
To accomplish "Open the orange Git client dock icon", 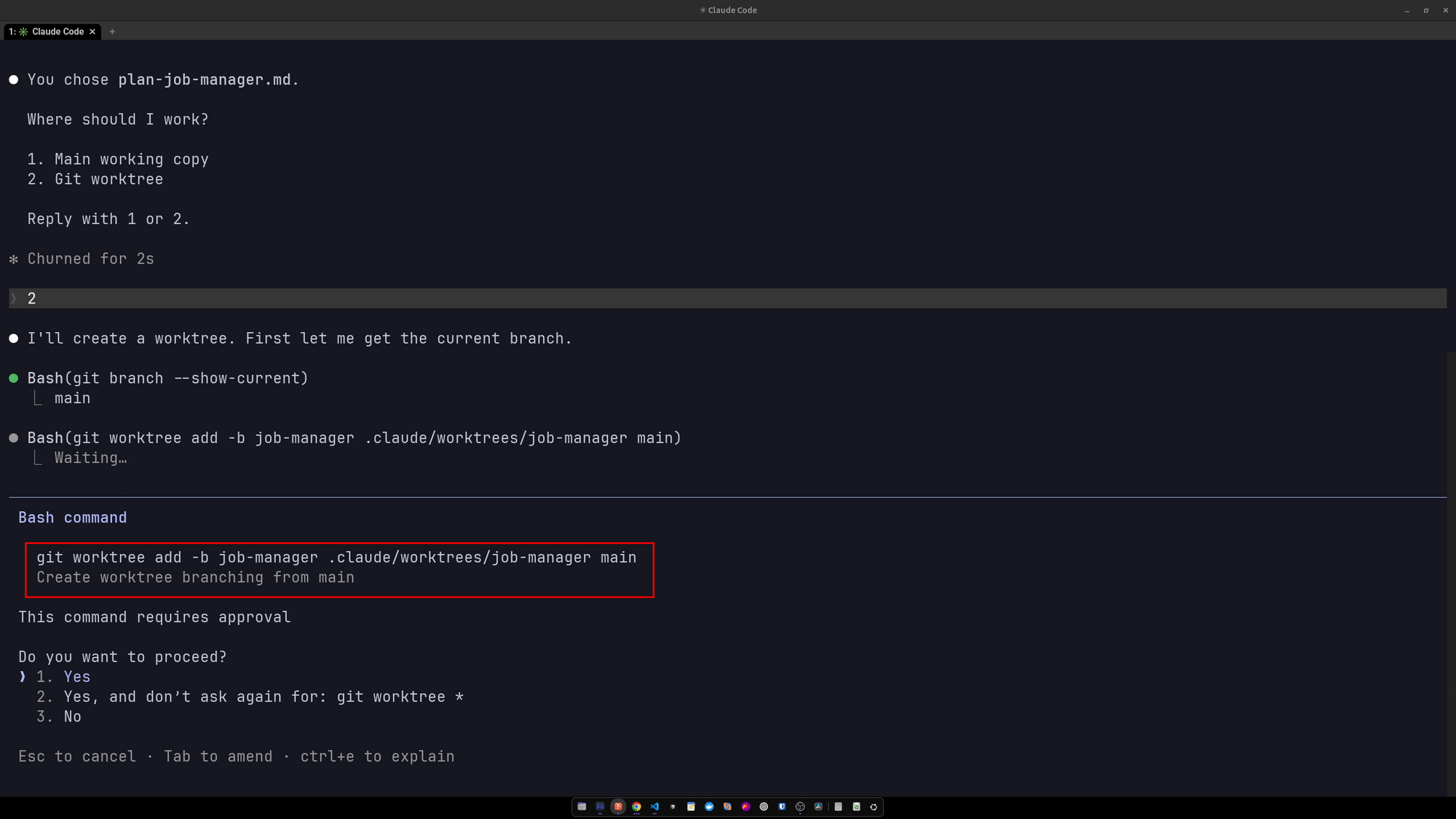I will pos(618,807).
